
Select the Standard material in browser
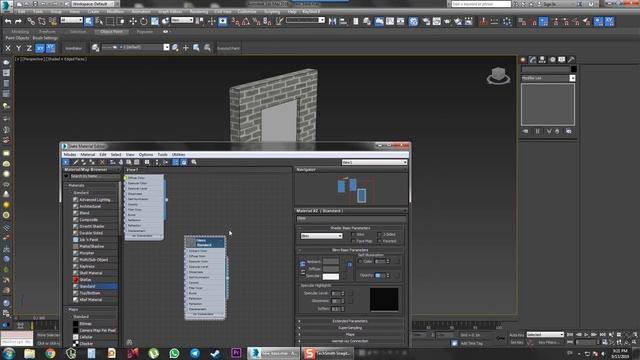pyautogui.click(x=95, y=287)
